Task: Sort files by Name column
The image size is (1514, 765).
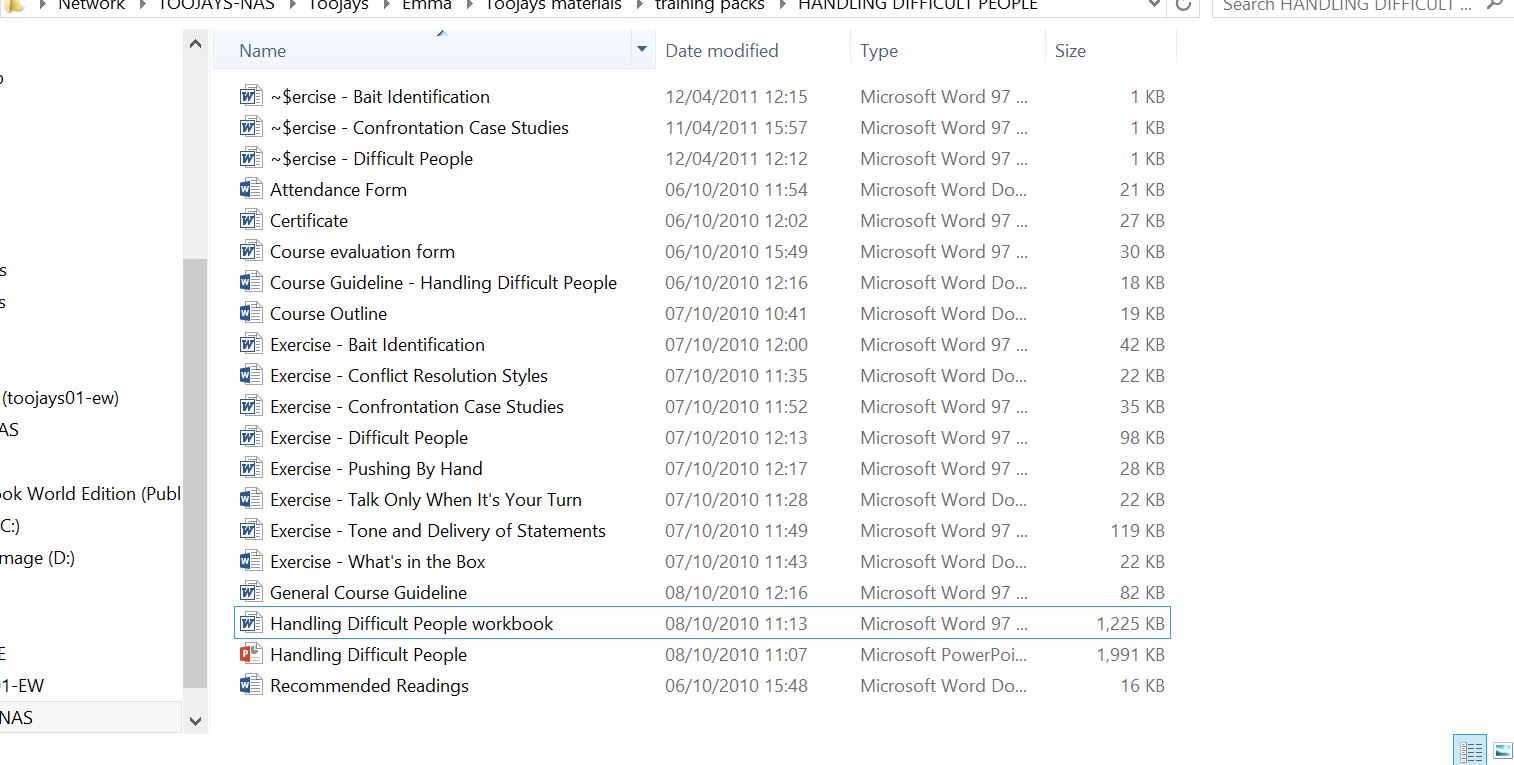Action: 262,50
